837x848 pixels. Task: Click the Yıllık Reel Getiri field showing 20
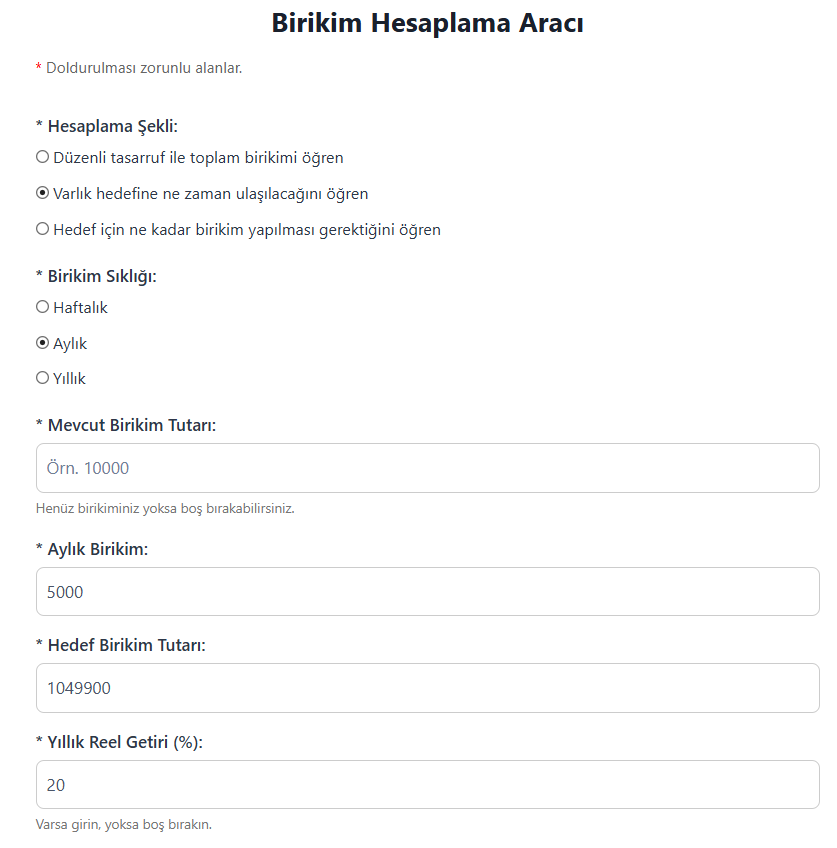click(427, 785)
